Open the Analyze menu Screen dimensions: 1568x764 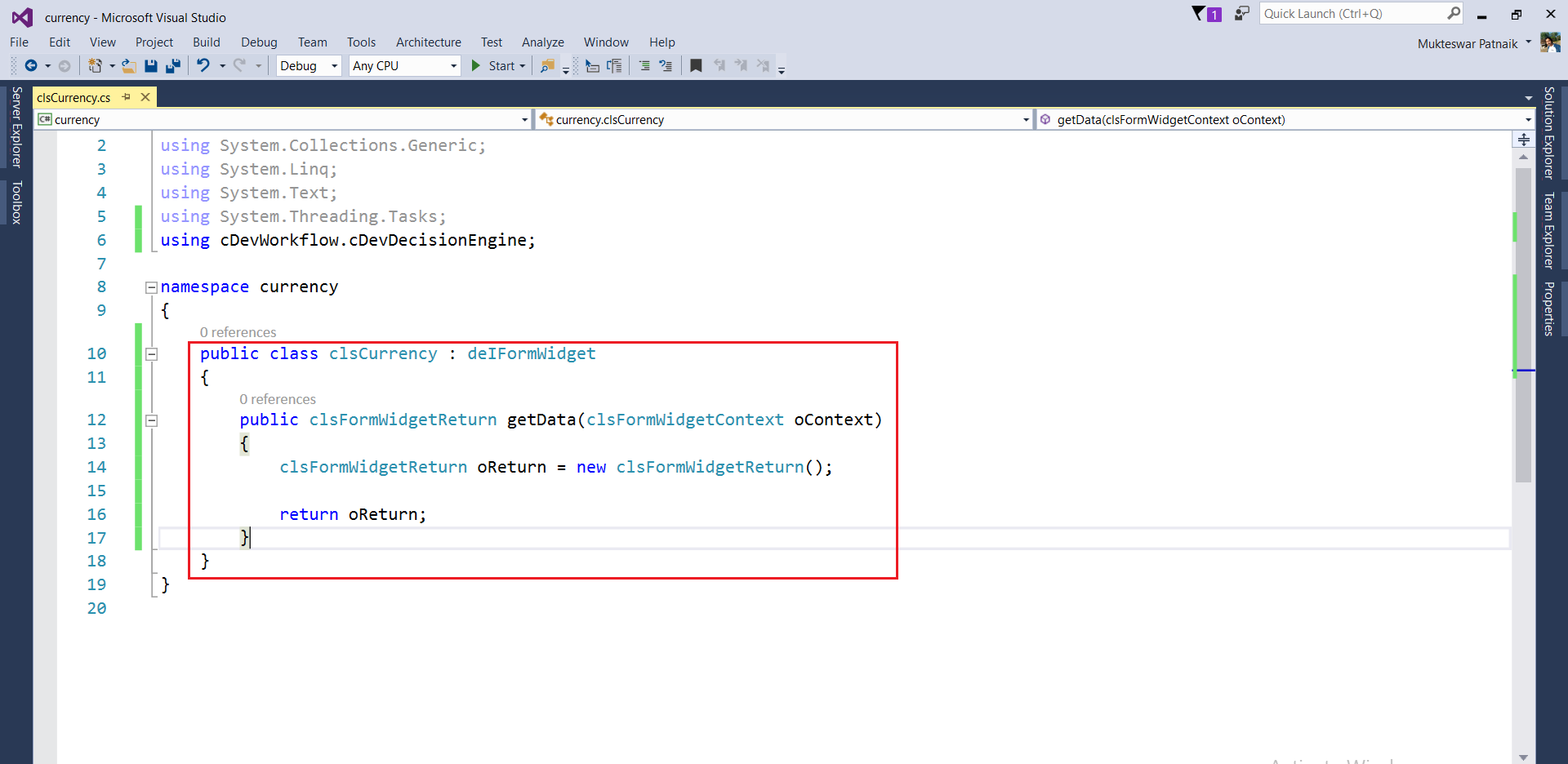(543, 42)
